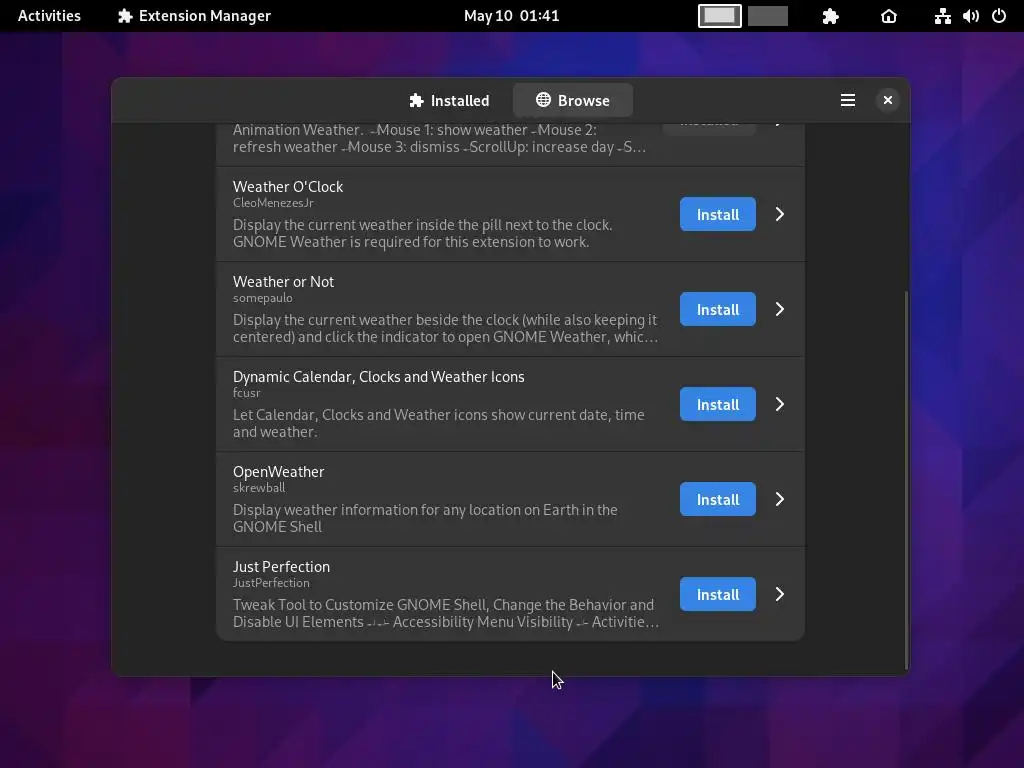Image resolution: width=1024 pixels, height=768 pixels.
Task: Select the 'somepaulo' author text
Action: click(x=263, y=298)
